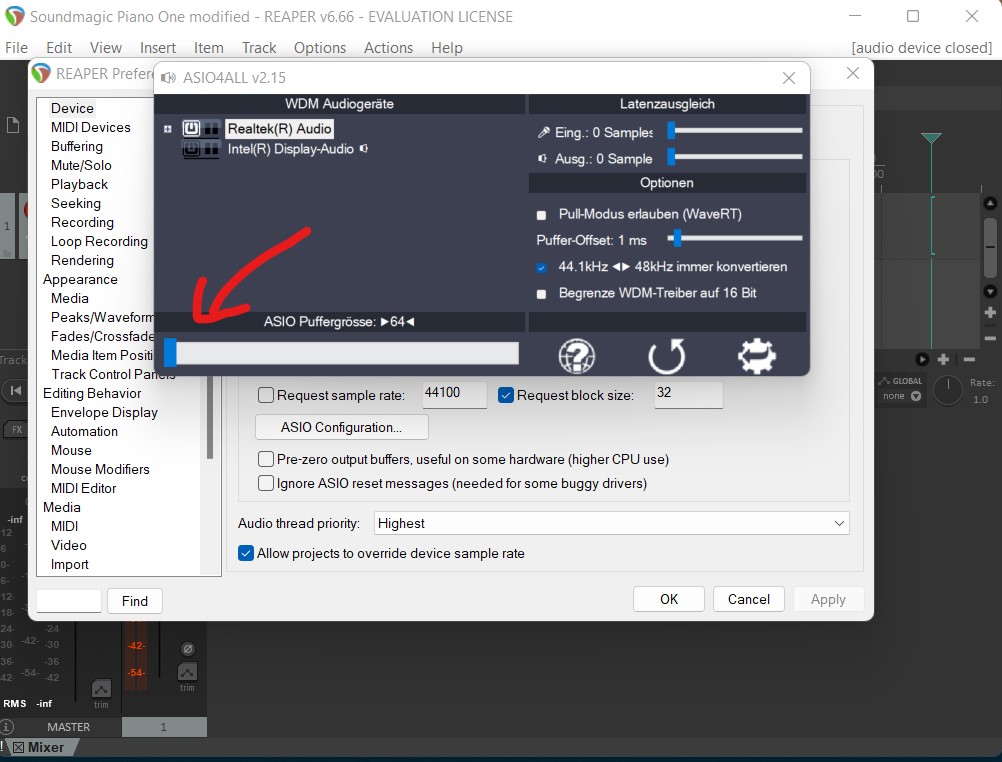Click the Find button in Preferences

pyautogui.click(x=135, y=601)
